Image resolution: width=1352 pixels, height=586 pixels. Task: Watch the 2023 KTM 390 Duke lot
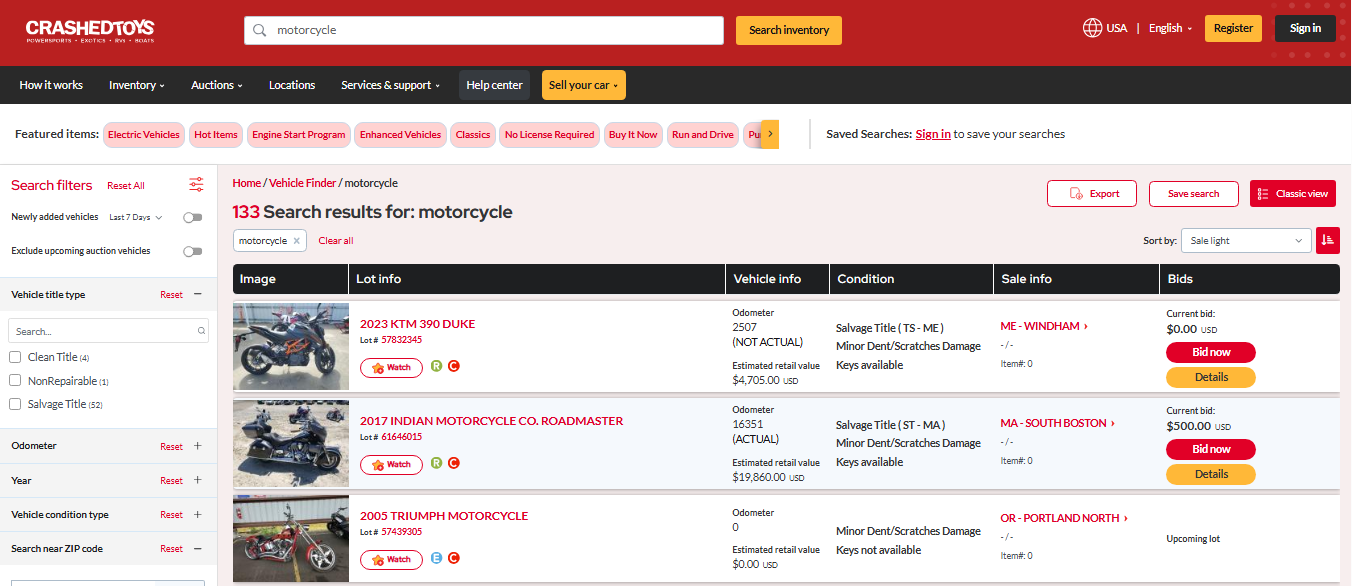pos(391,368)
